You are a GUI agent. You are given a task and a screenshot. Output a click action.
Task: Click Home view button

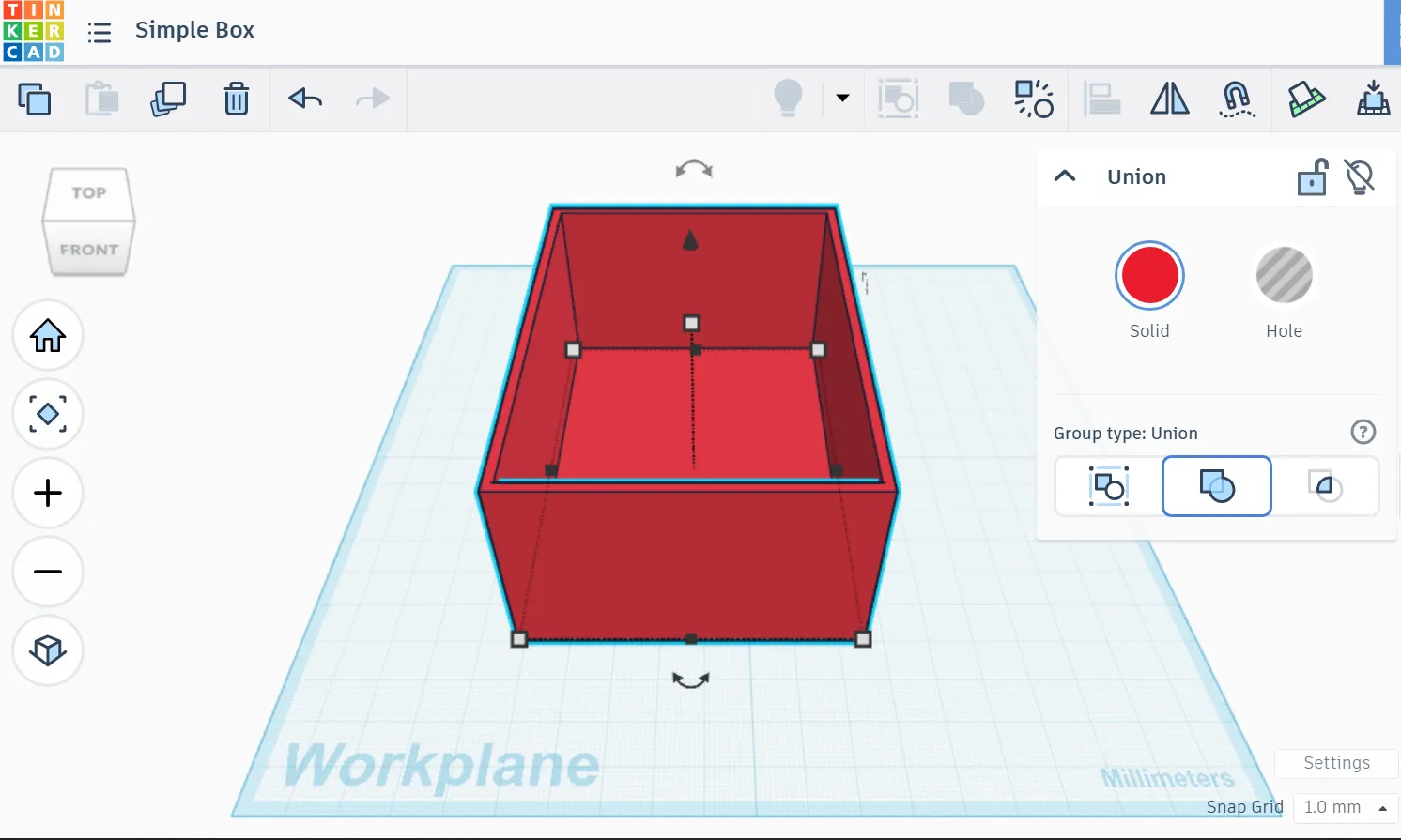[x=48, y=335]
